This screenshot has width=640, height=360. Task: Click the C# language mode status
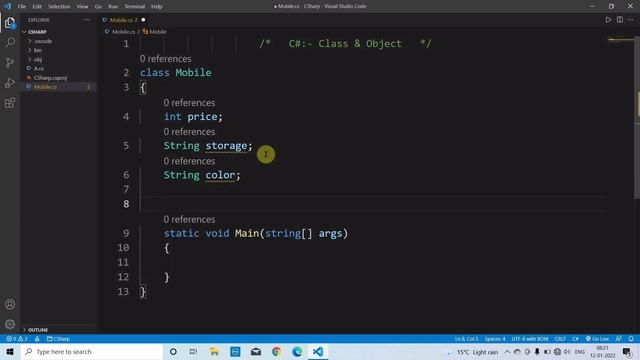[x=576, y=339]
